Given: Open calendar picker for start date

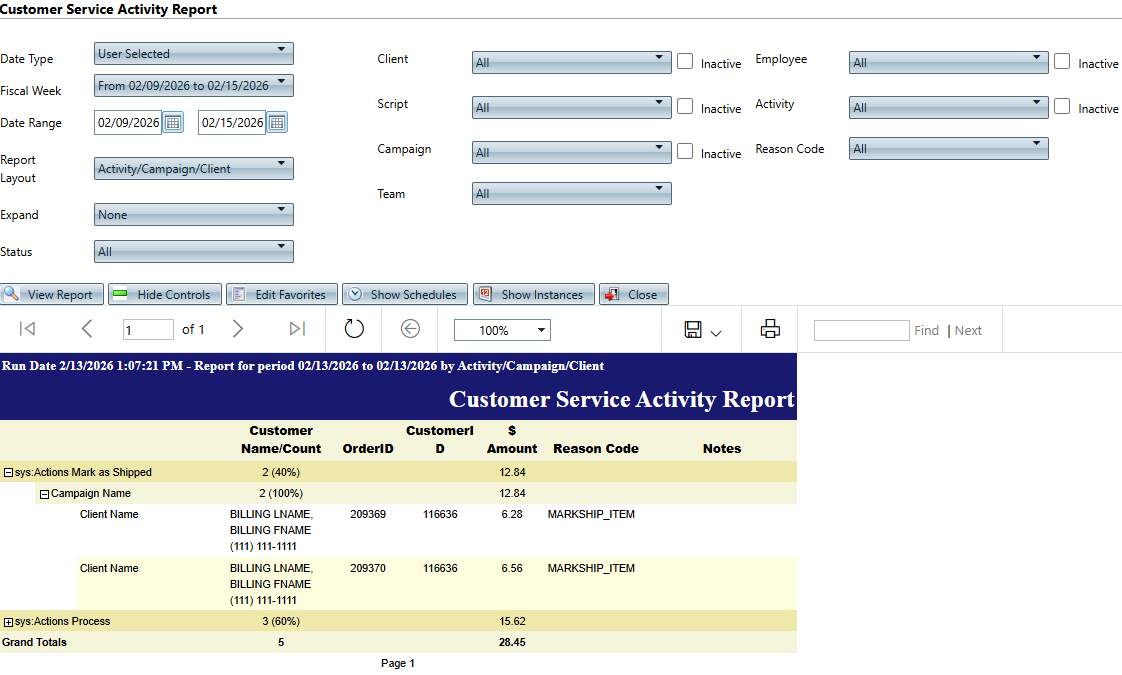Looking at the screenshot, I should [173, 123].
